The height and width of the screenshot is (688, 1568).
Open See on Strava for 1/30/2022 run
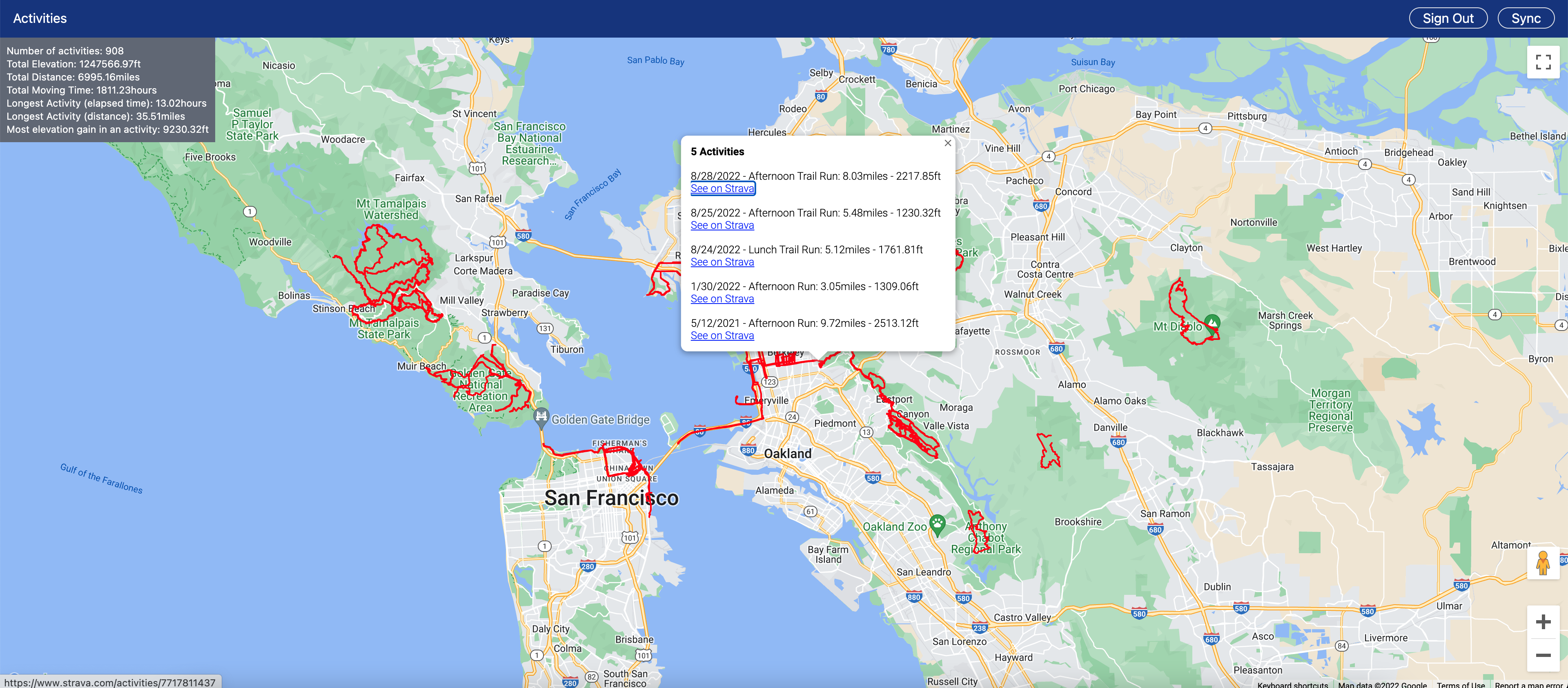point(722,298)
